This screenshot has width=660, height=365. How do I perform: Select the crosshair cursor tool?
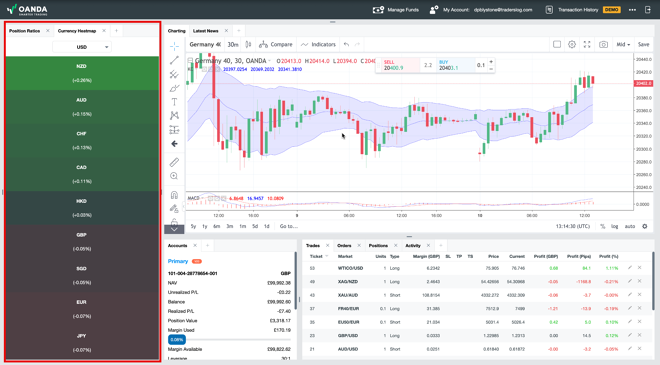pyautogui.click(x=174, y=46)
